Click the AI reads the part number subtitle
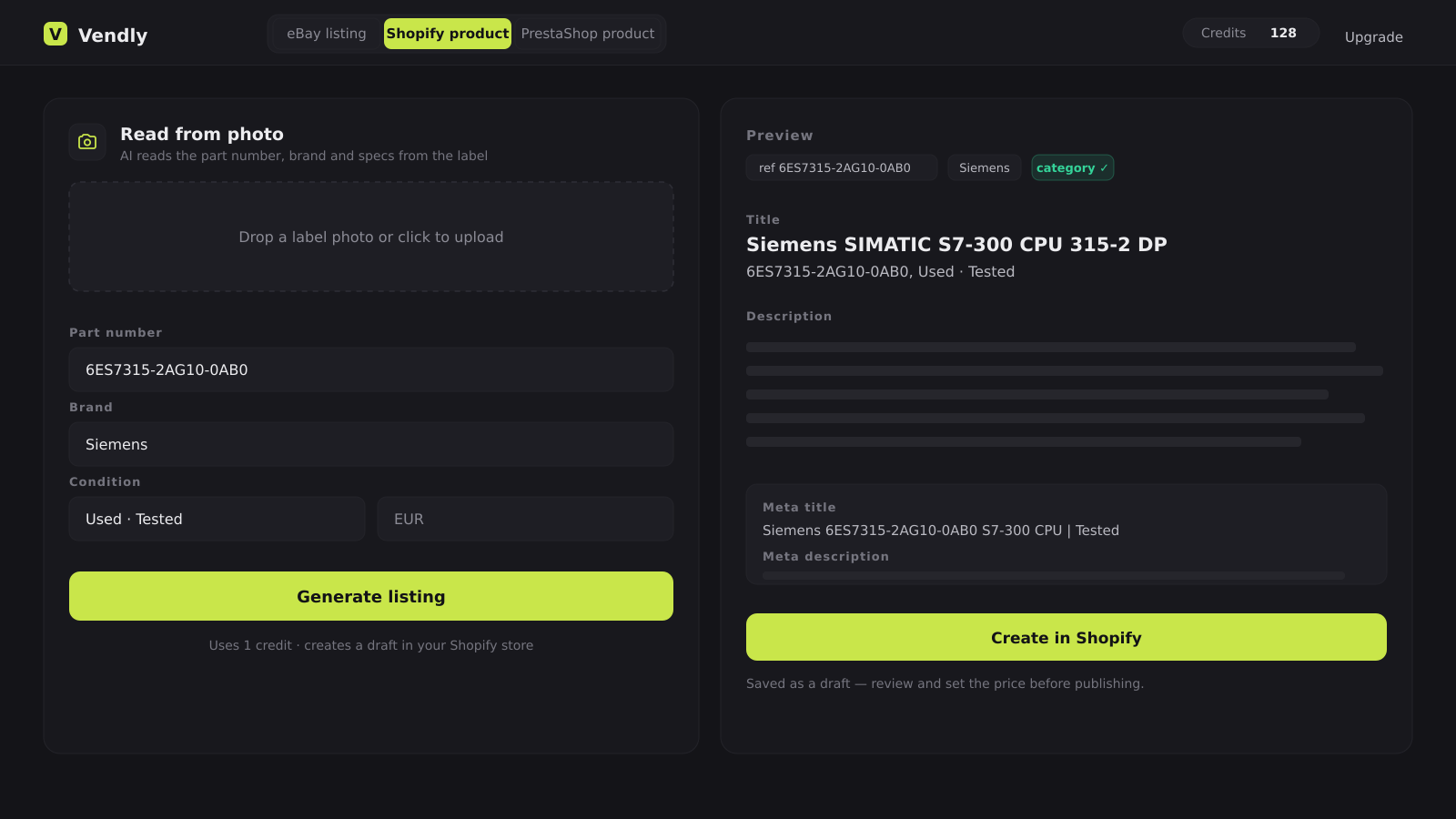Image resolution: width=1456 pixels, height=819 pixels. [304, 156]
